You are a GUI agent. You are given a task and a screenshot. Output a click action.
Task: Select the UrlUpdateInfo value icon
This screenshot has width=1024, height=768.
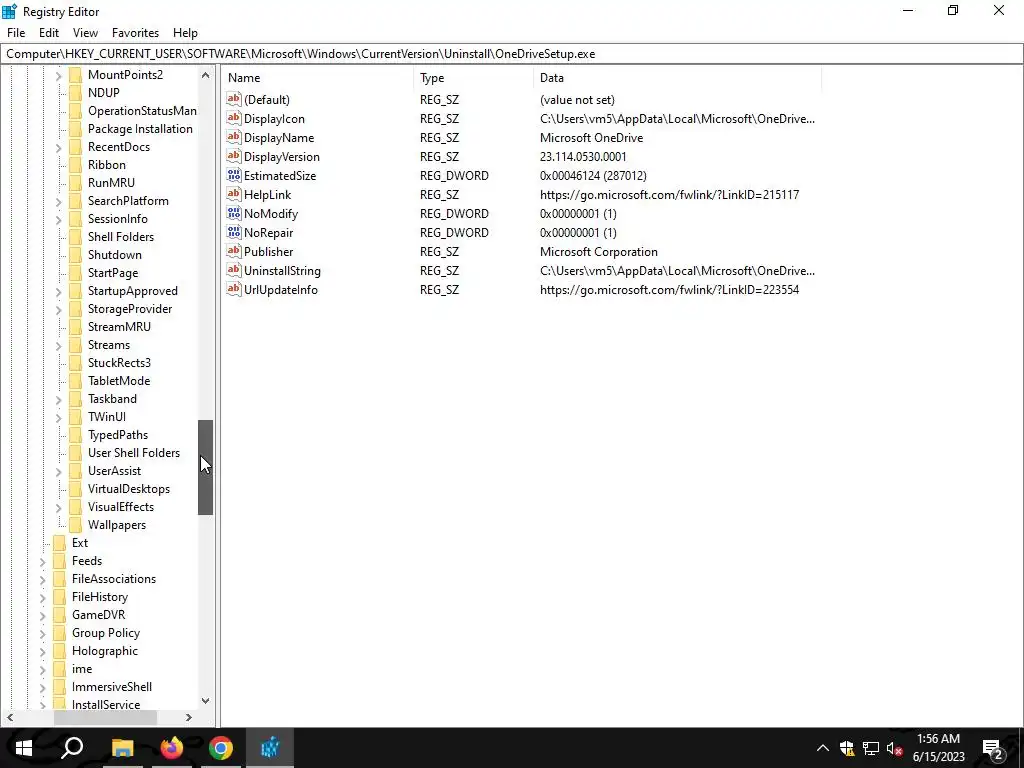(x=234, y=289)
